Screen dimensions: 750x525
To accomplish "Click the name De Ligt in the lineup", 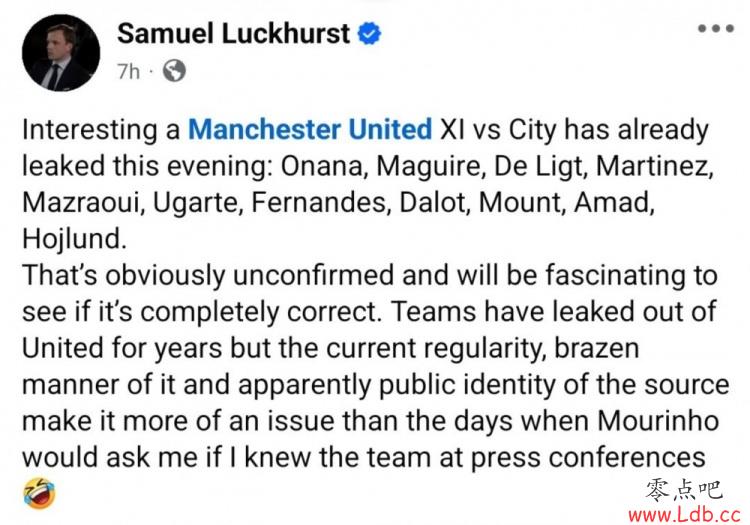I will (541, 166).
